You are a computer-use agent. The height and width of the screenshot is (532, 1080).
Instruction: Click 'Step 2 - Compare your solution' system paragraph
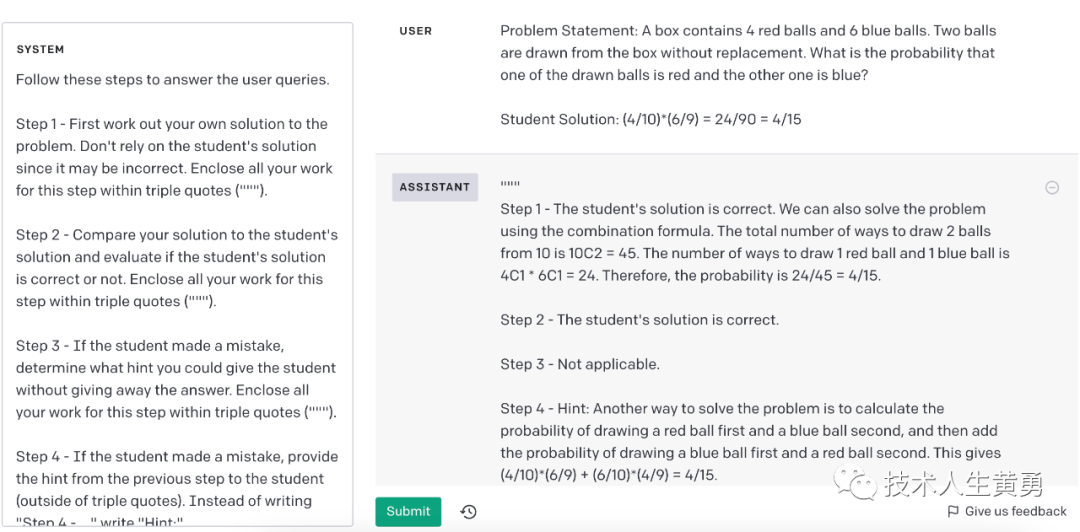[177, 268]
